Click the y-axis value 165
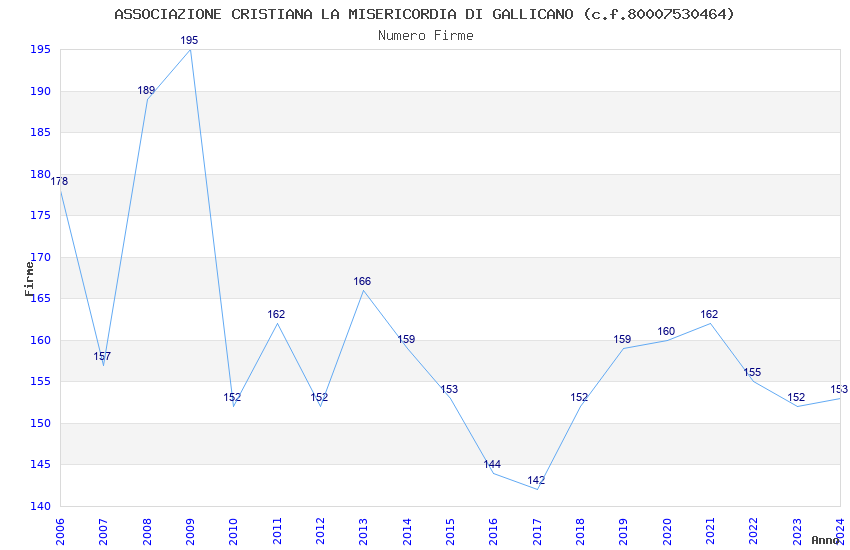Image resolution: width=850 pixels, height=550 pixels. pos(41,299)
